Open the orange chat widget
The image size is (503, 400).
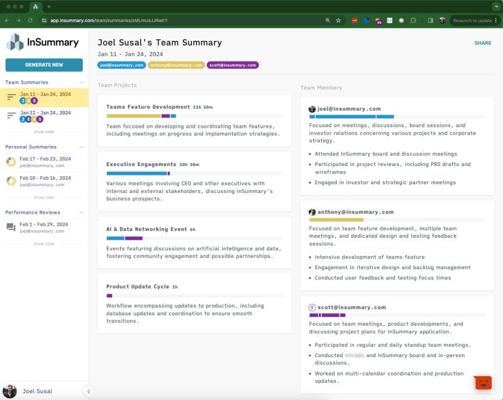[x=483, y=383]
